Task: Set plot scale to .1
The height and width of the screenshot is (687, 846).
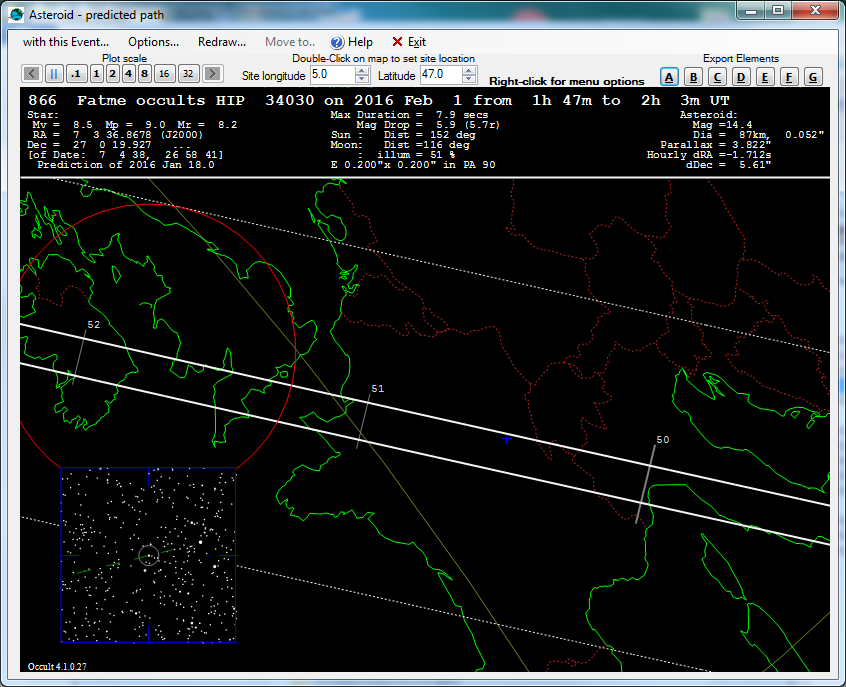Action: (77, 74)
